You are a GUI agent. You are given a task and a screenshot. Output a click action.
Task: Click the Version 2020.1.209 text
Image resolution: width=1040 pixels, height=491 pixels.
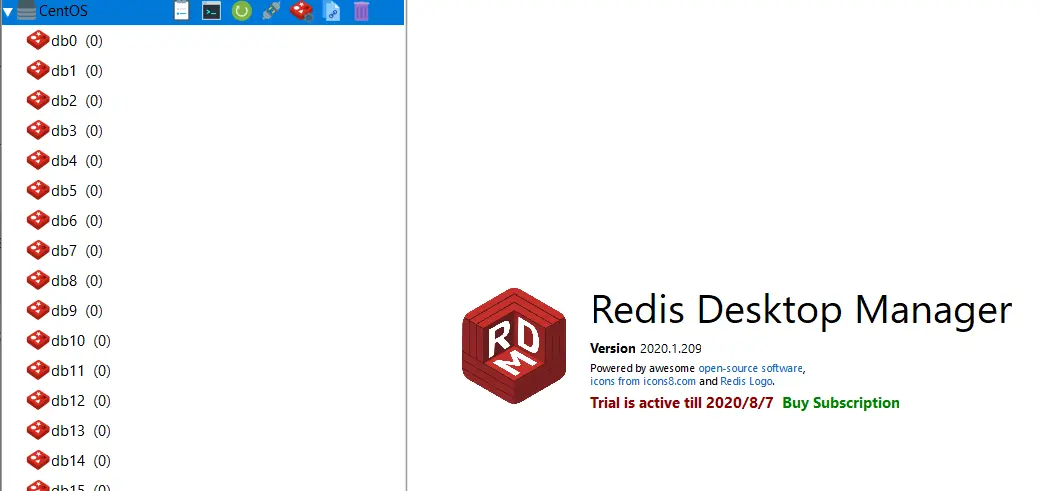click(645, 348)
